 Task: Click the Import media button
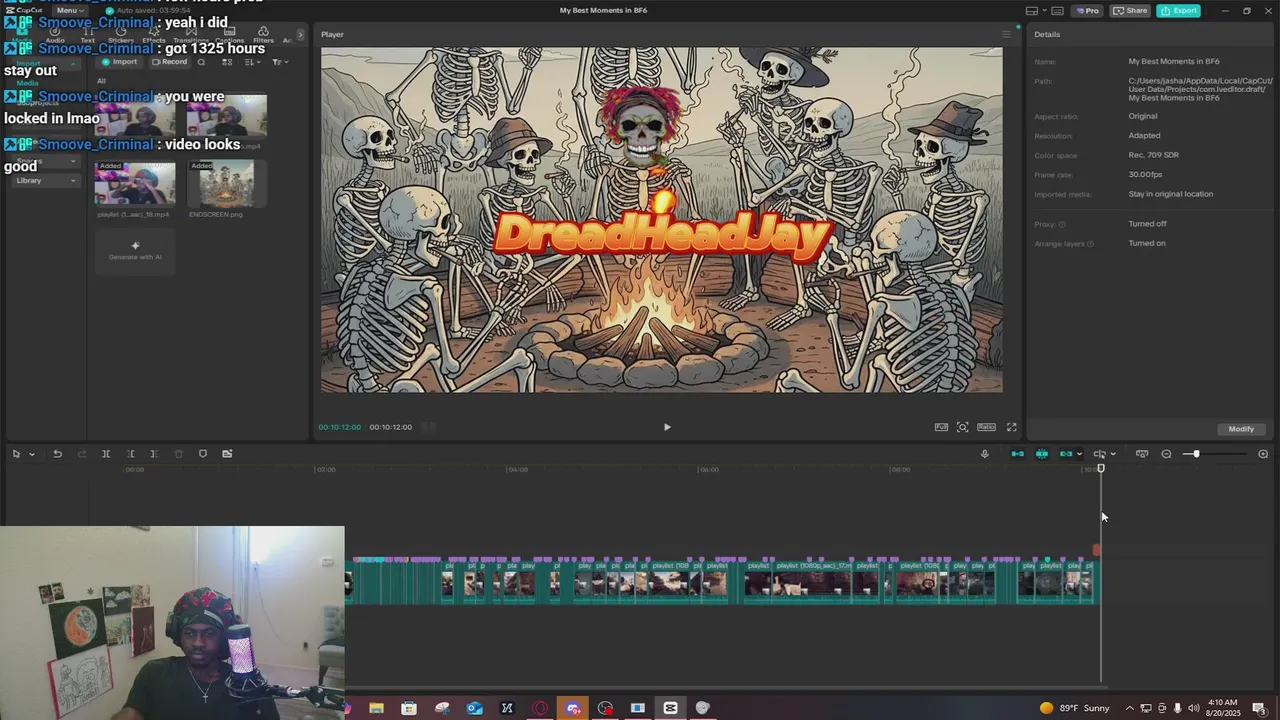coord(119,62)
